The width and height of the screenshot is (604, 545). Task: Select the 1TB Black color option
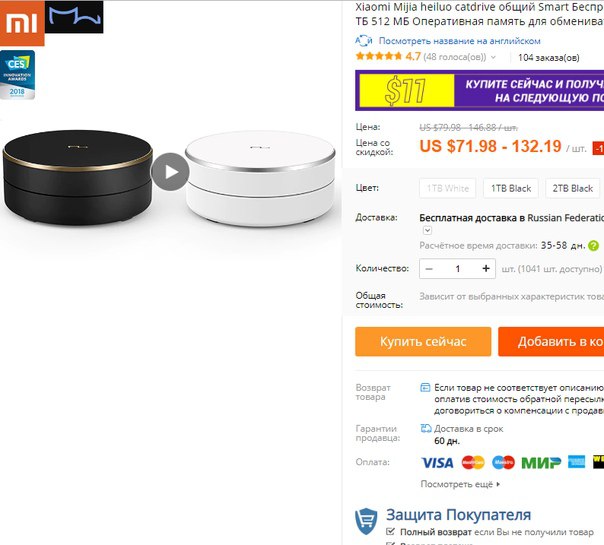[x=511, y=188]
